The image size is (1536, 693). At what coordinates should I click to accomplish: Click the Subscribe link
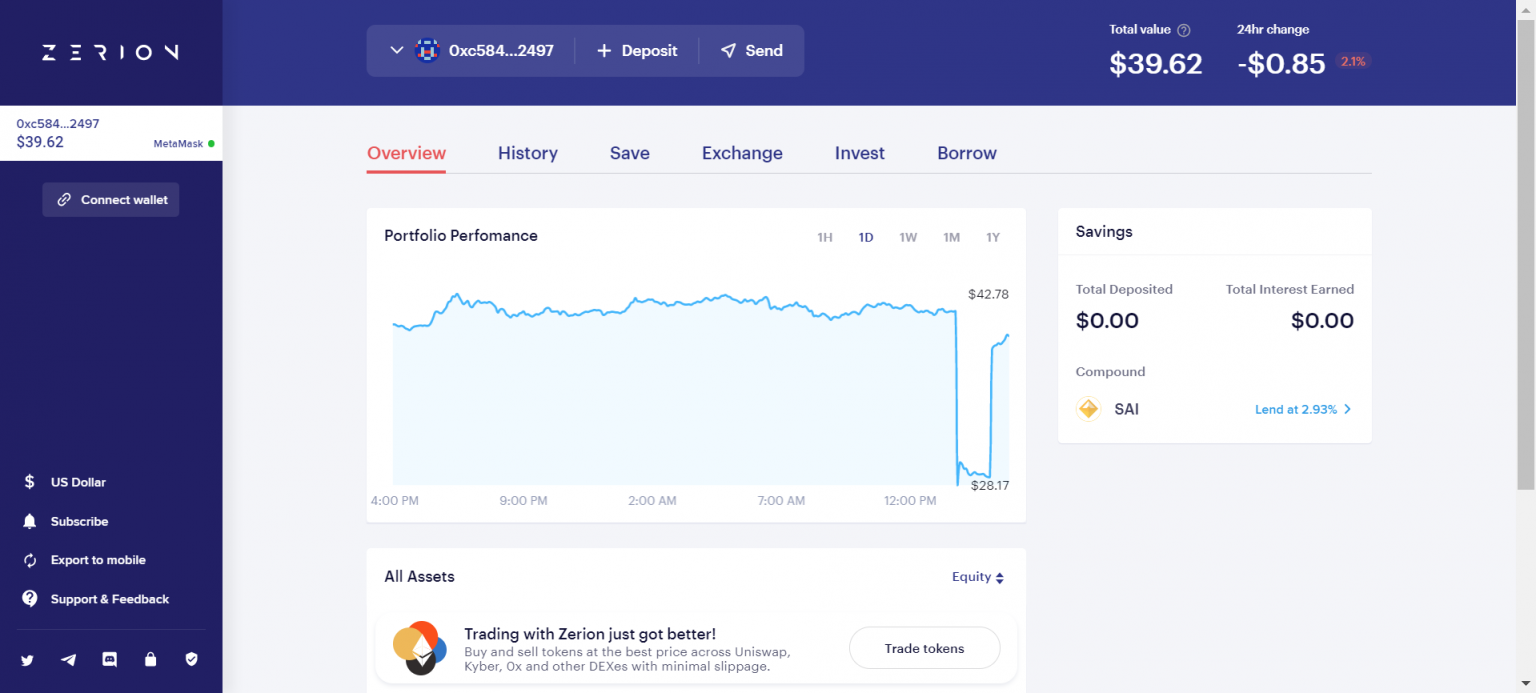pyautogui.click(x=79, y=521)
